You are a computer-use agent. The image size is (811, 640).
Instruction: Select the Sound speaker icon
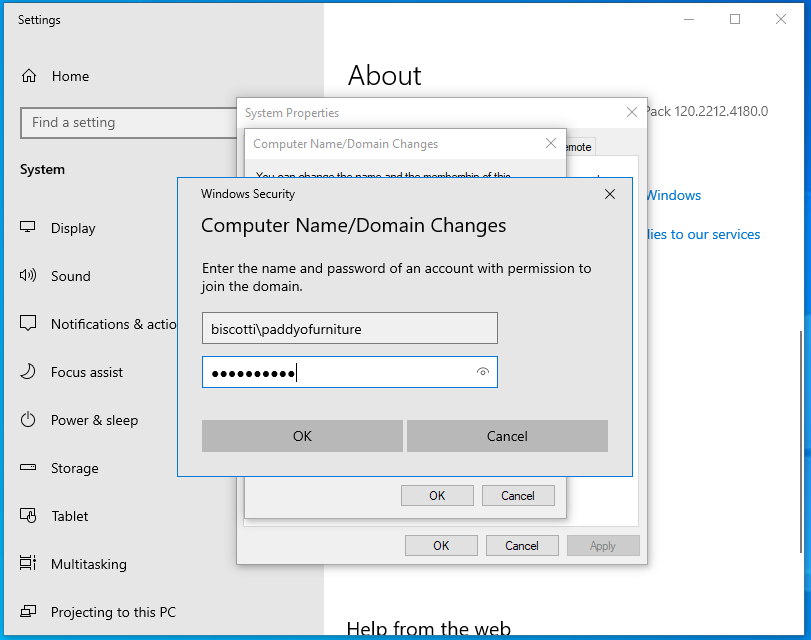click(x=29, y=276)
